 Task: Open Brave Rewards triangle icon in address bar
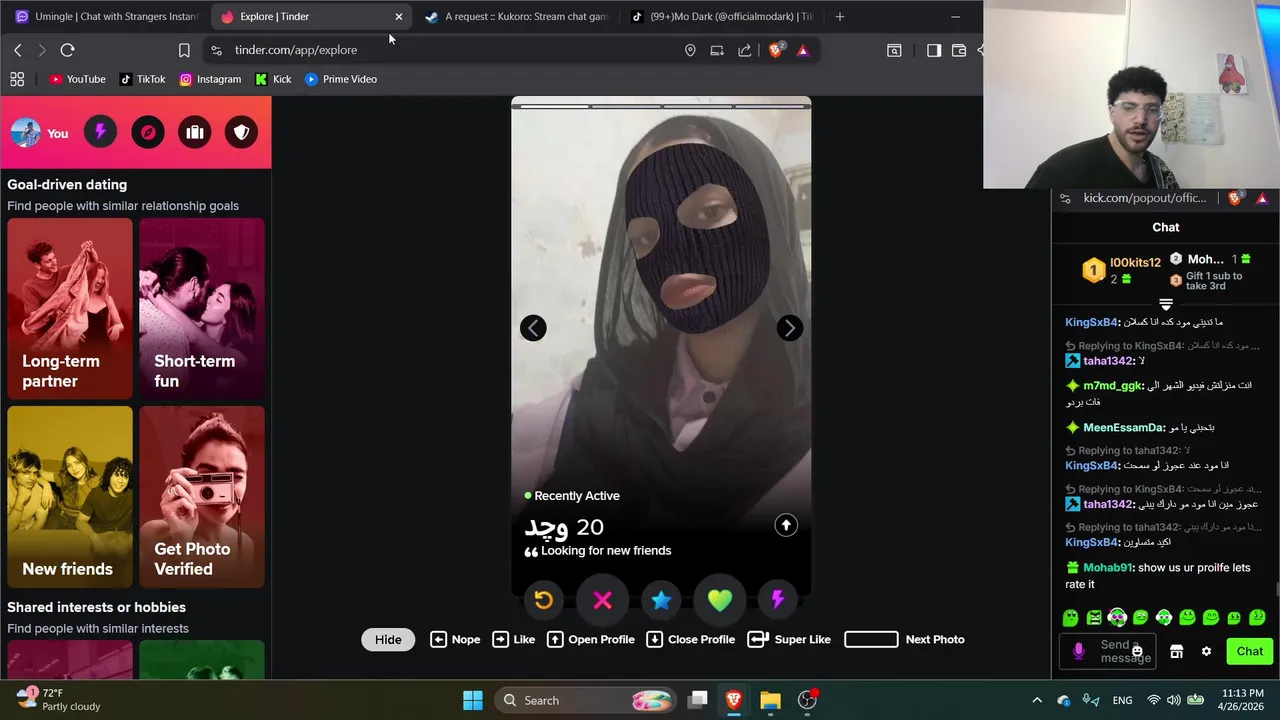(x=802, y=50)
